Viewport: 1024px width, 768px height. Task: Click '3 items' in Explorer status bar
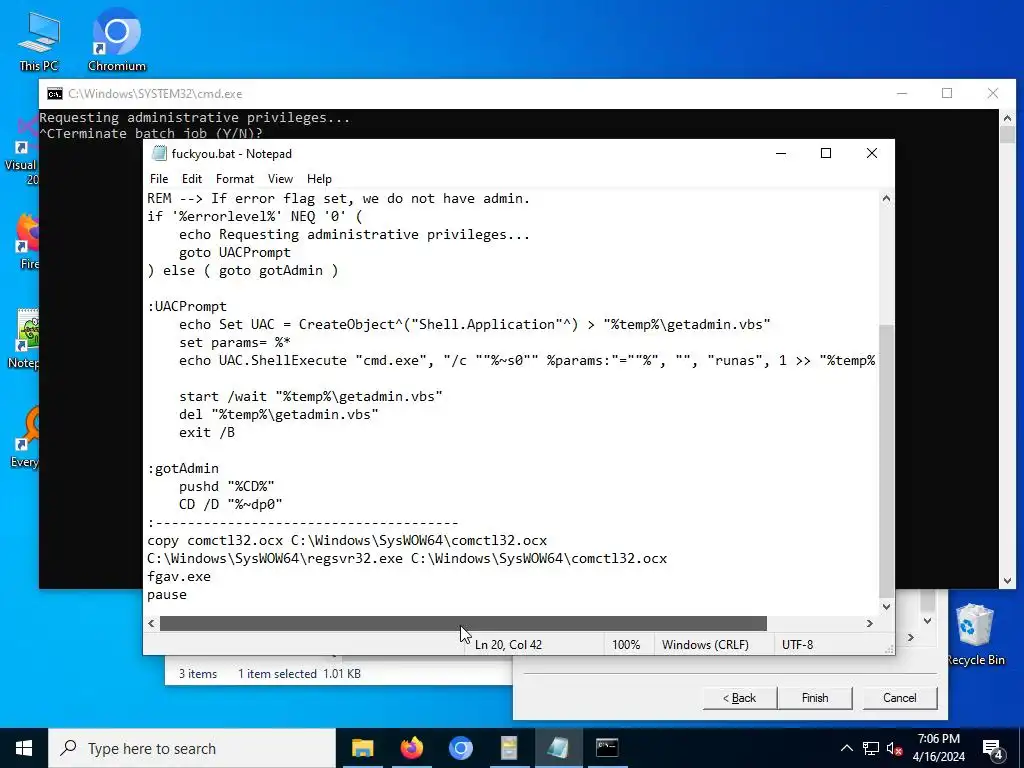pyautogui.click(x=198, y=674)
